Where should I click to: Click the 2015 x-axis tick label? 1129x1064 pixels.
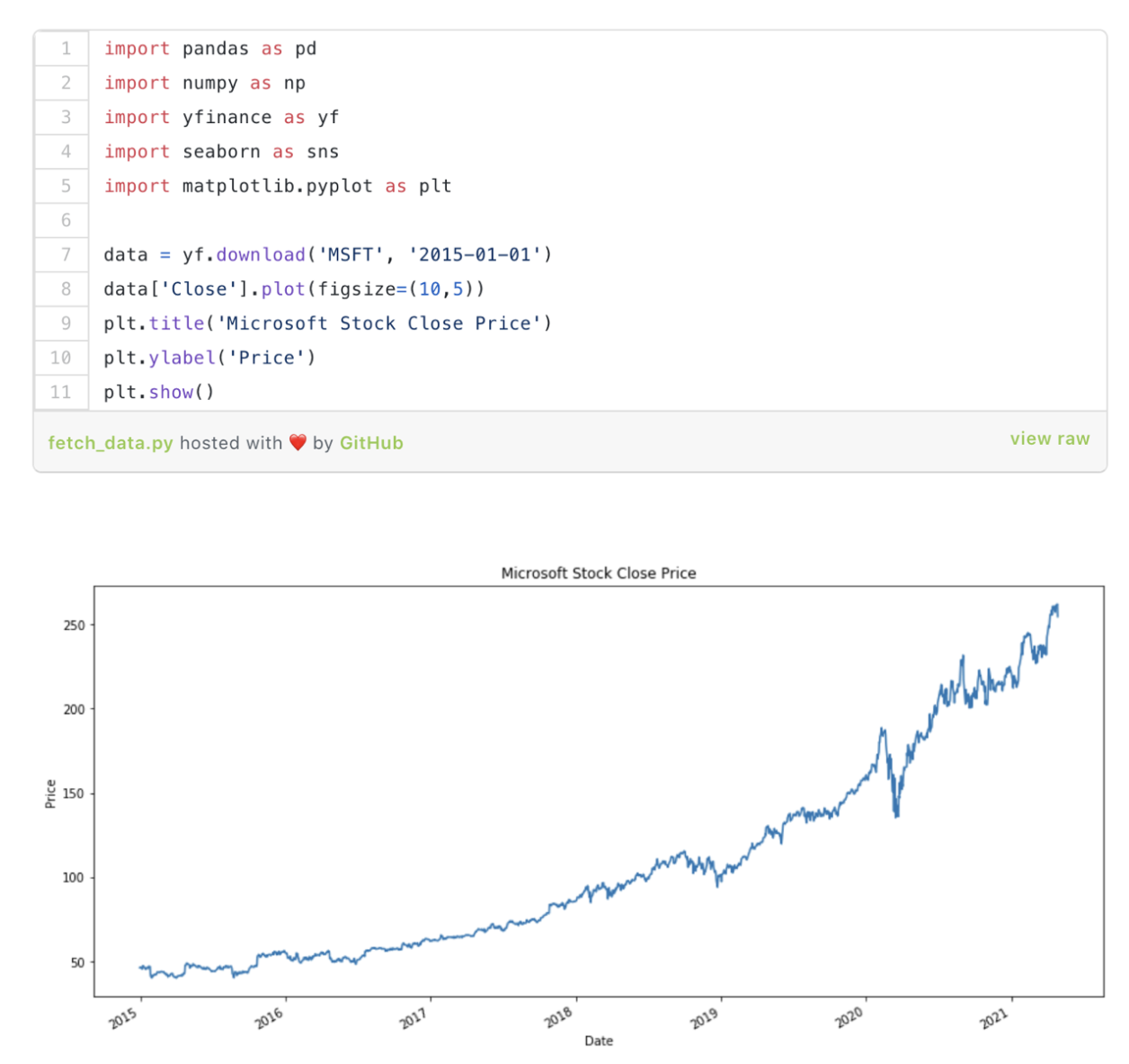tap(124, 1018)
